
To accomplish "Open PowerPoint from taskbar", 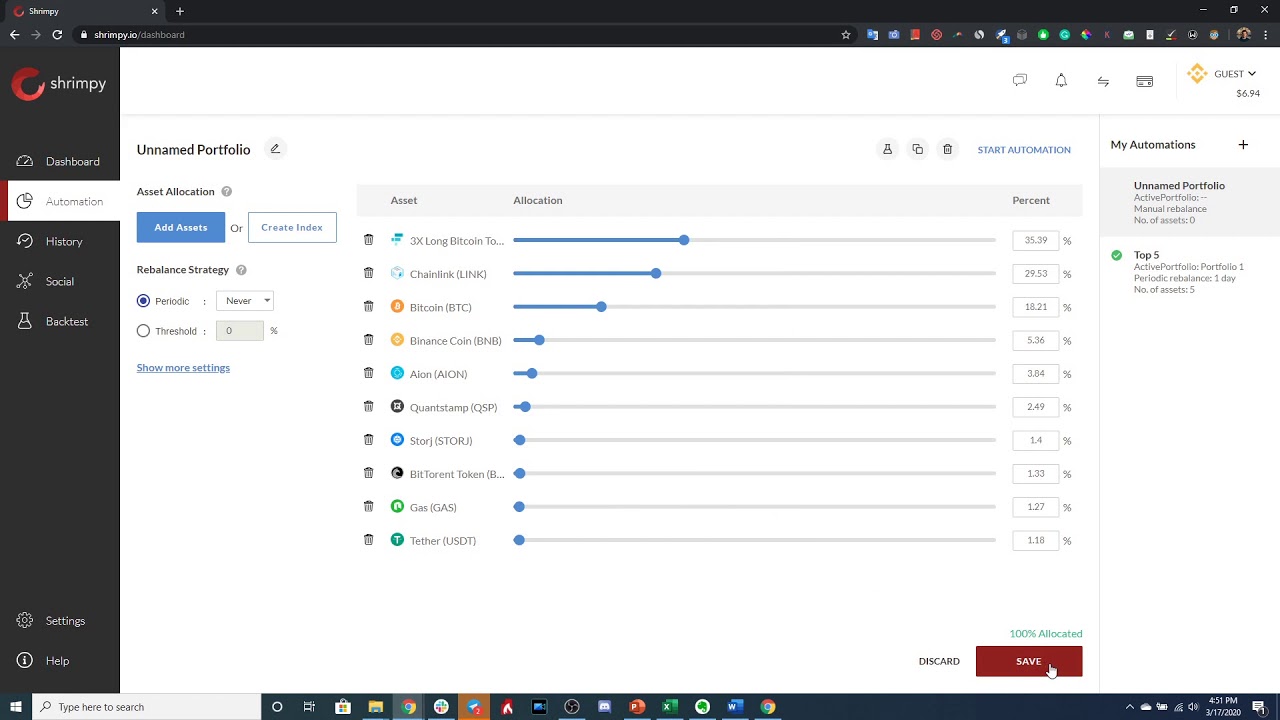I will pos(637,707).
